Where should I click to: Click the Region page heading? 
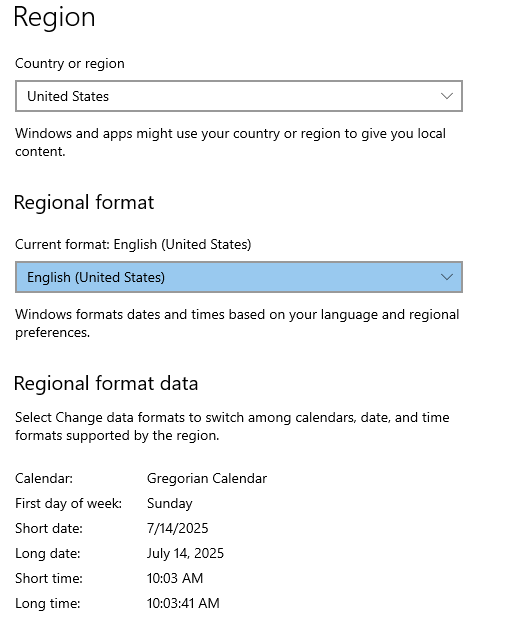[x=54, y=18]
